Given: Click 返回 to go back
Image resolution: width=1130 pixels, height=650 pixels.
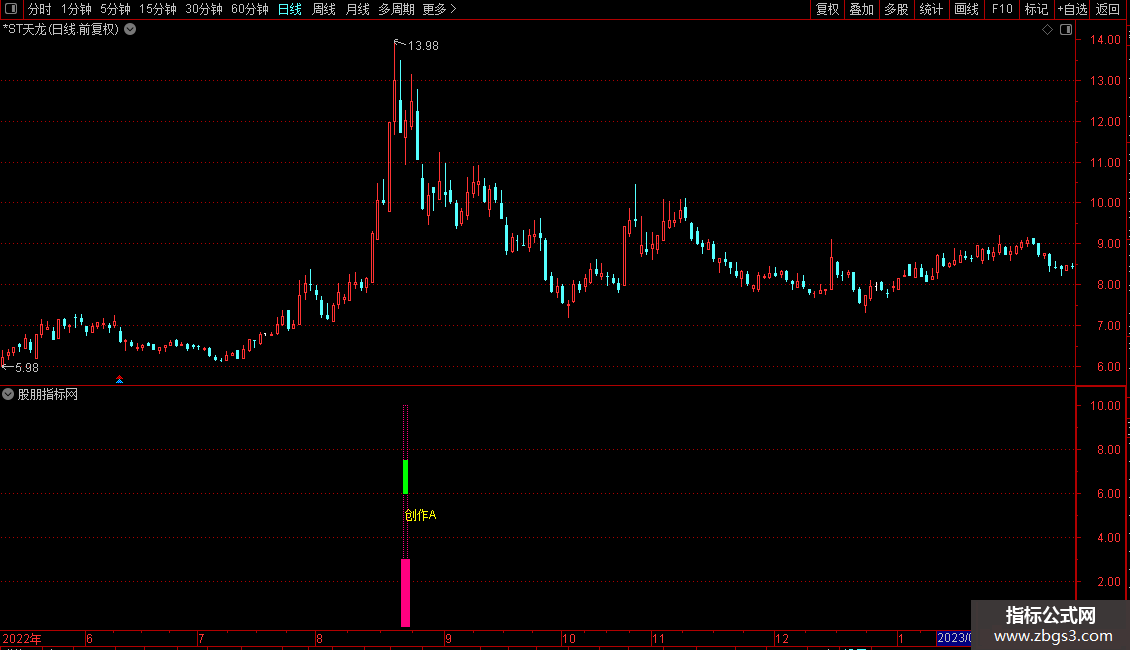Looking at the screenshot, I should [x=1108, y=9].
